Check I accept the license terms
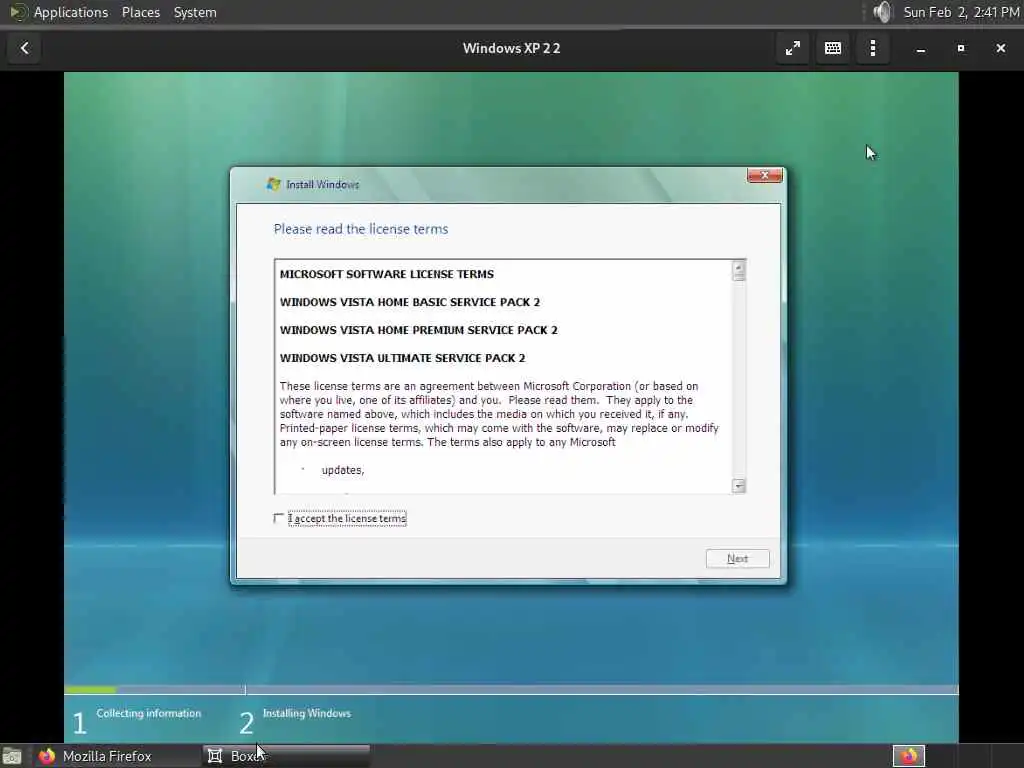1024x768 pixels. click(x=278, y=519)
